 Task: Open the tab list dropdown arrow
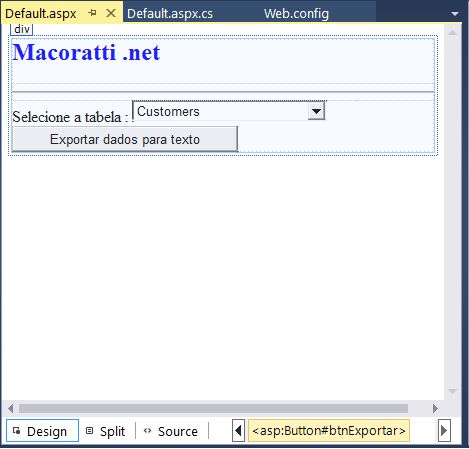tap(455, 14)
